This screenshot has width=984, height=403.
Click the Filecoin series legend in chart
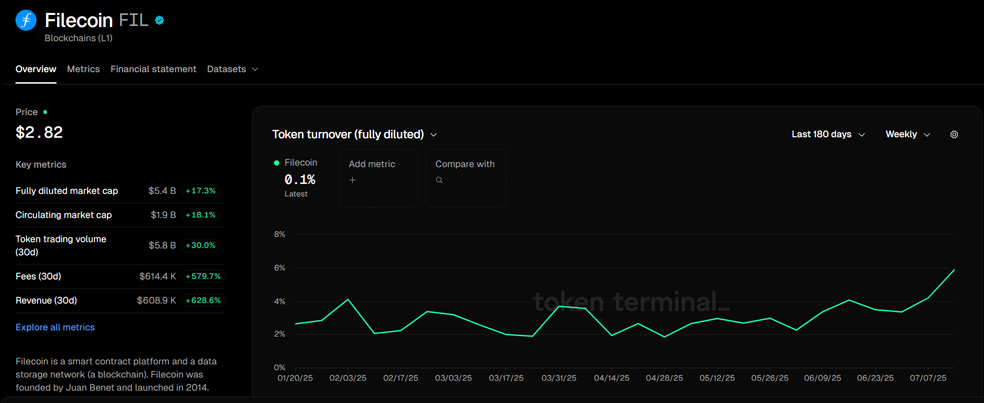point(296,163)
